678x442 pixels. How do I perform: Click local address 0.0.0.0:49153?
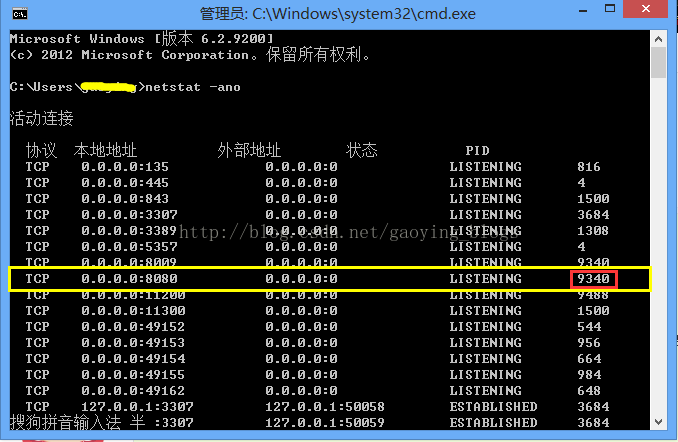(133, 343)
